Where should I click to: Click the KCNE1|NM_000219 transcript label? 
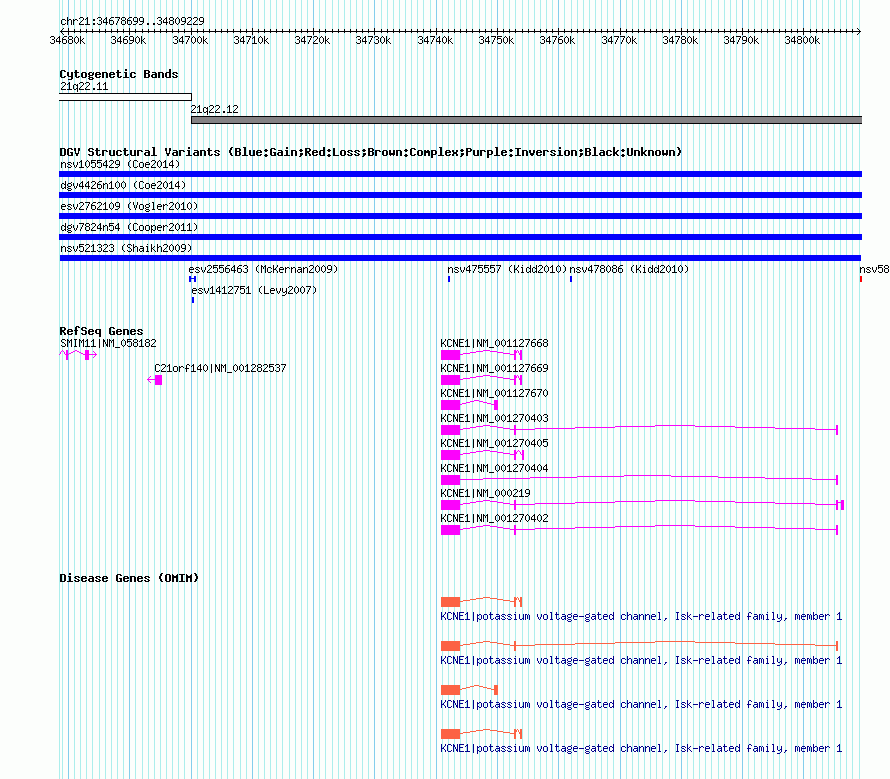coord(485,493)
